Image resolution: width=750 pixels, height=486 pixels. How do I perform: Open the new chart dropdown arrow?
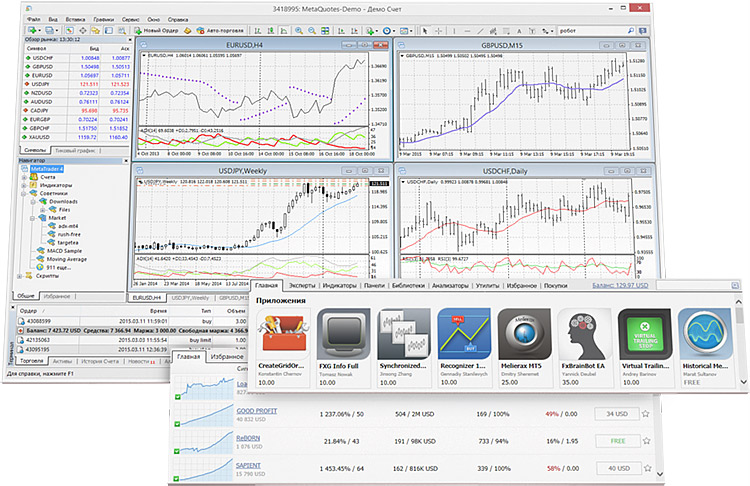pos(39,31)
